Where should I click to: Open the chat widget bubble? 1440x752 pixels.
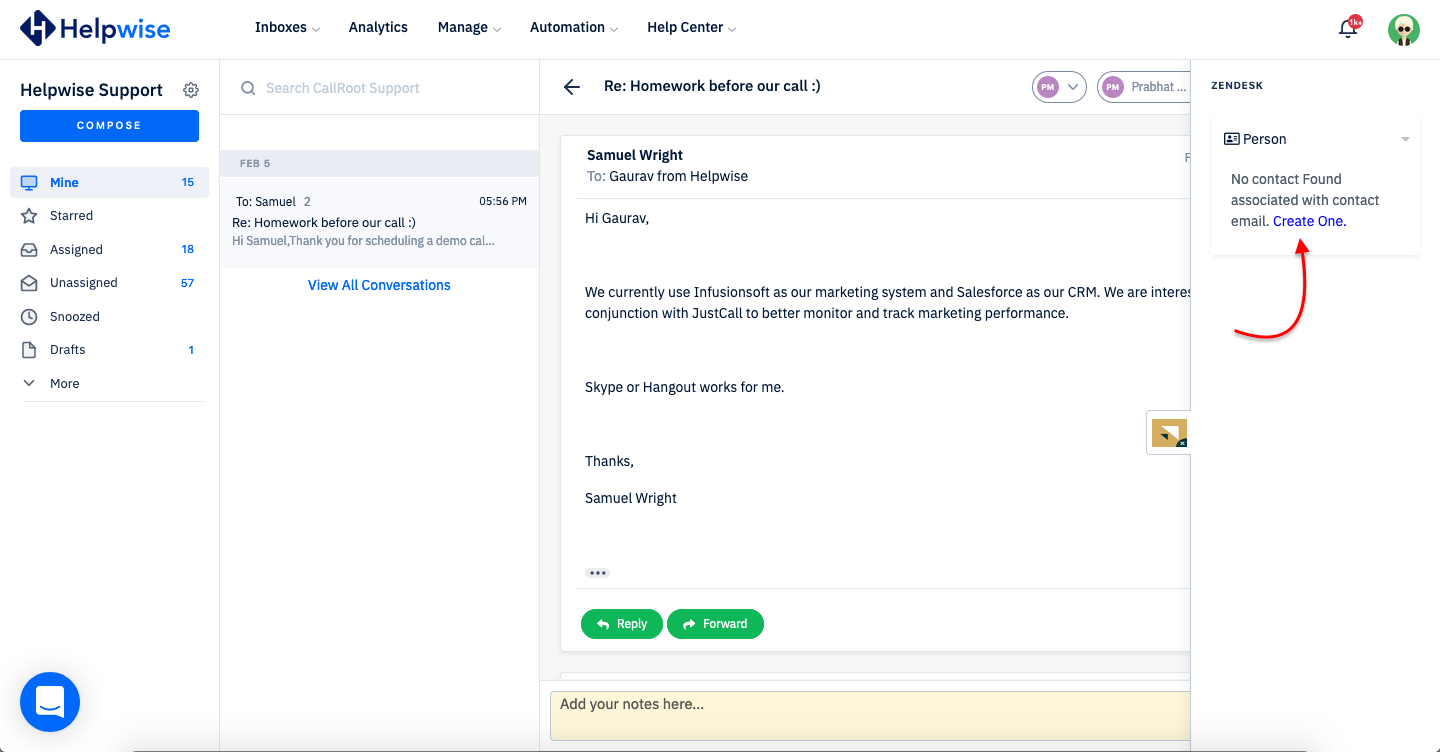click(x=50, y=702)
